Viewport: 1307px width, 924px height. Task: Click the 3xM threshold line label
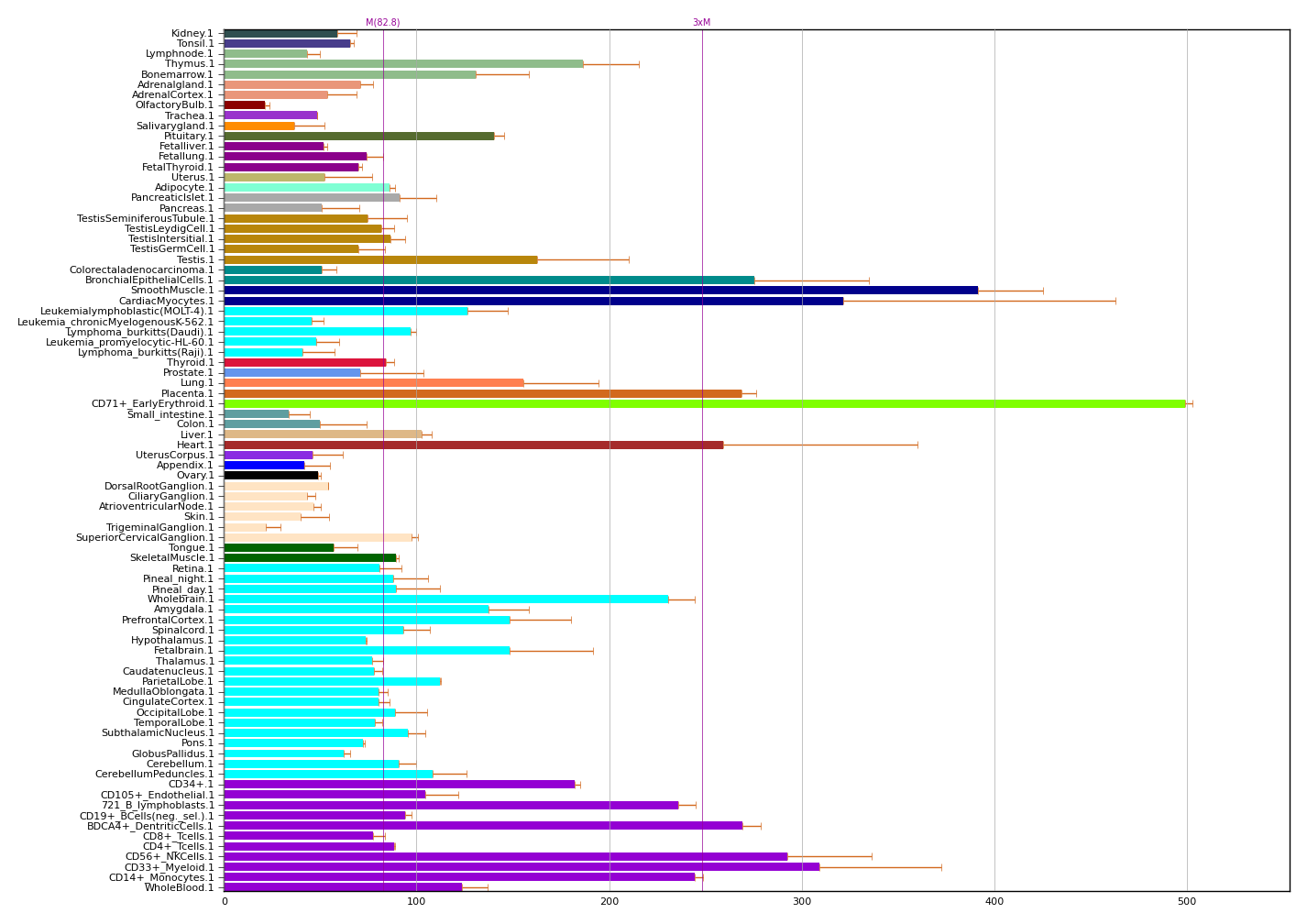701,22
